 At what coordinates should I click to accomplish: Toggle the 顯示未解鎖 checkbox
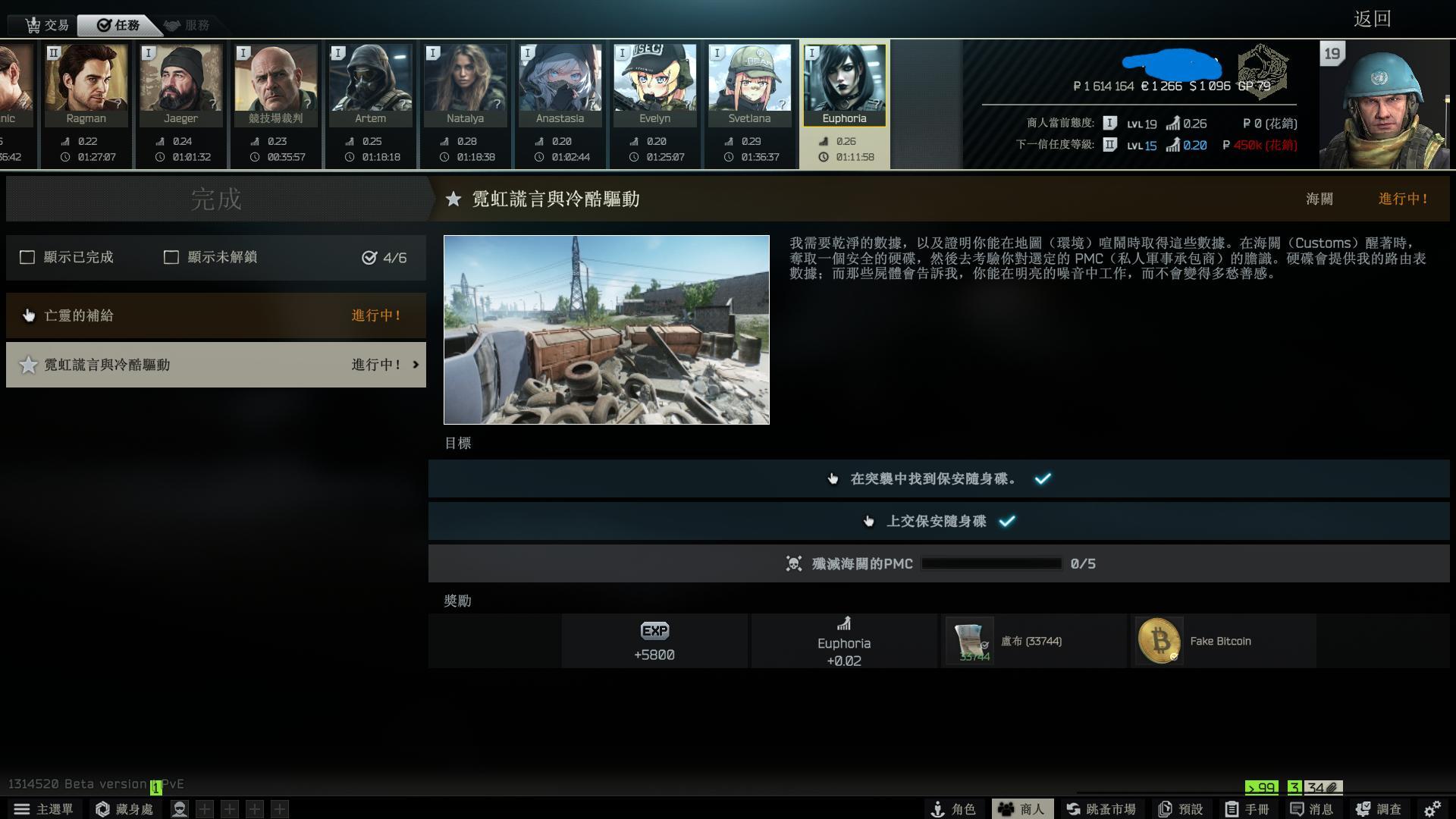pos(171,258)
